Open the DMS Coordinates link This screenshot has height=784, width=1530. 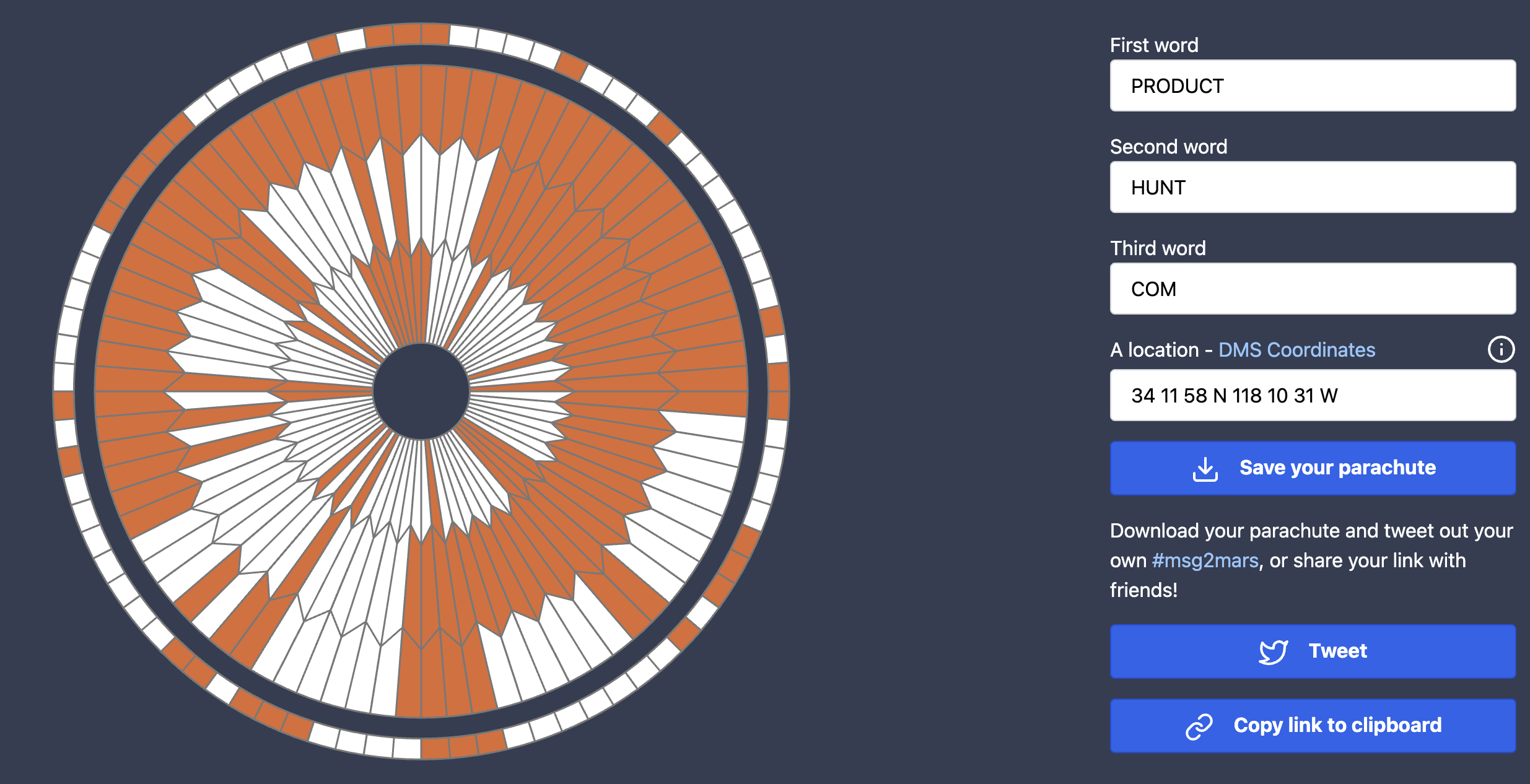(1296, 350)
